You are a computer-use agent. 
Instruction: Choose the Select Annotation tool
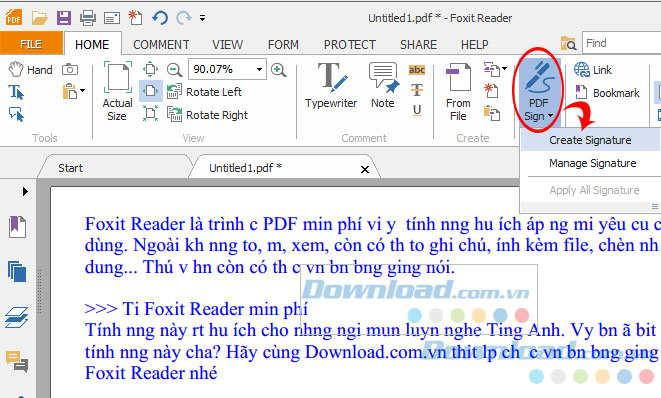coord(16,114)
